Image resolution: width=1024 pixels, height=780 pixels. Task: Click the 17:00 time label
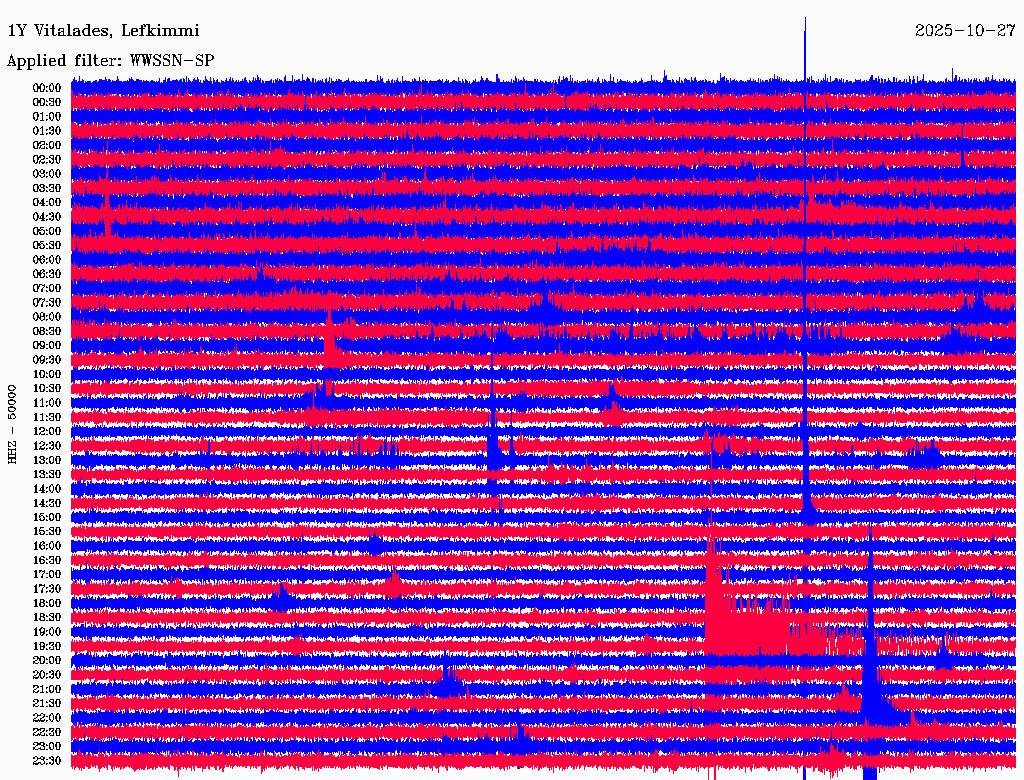click(46, 575)
